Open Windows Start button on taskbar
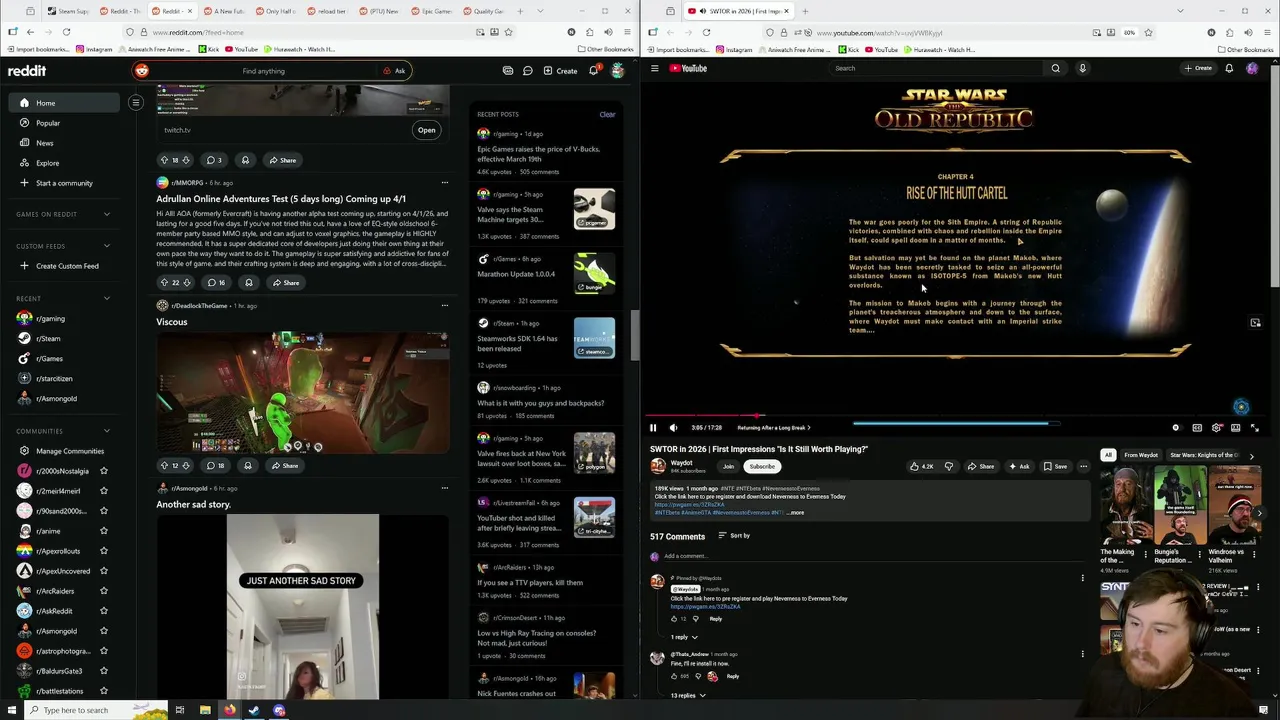Viewport: 1280px width, 720px height. 13,710
